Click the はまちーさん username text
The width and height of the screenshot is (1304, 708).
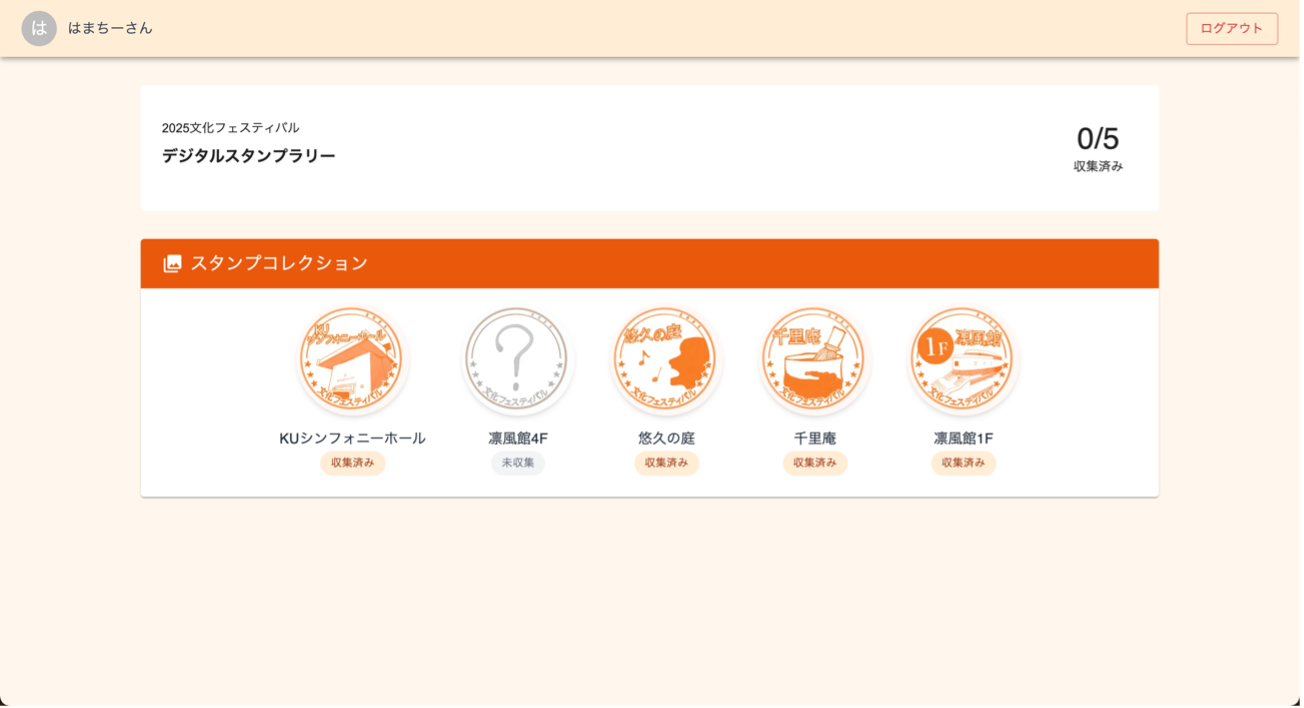coord(108,28)
